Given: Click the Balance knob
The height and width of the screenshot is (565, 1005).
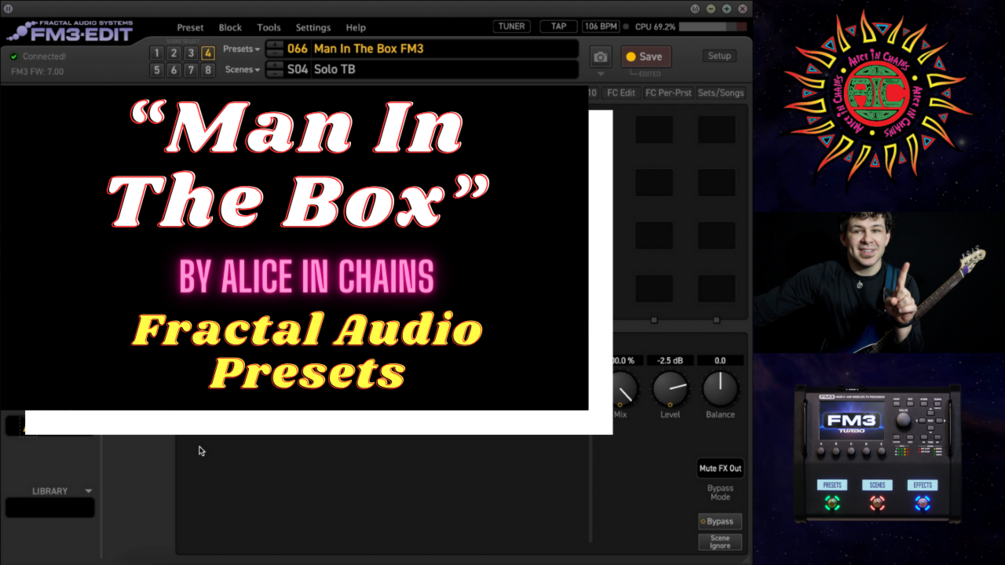Looking at the screenshot, I should [720, 389].
